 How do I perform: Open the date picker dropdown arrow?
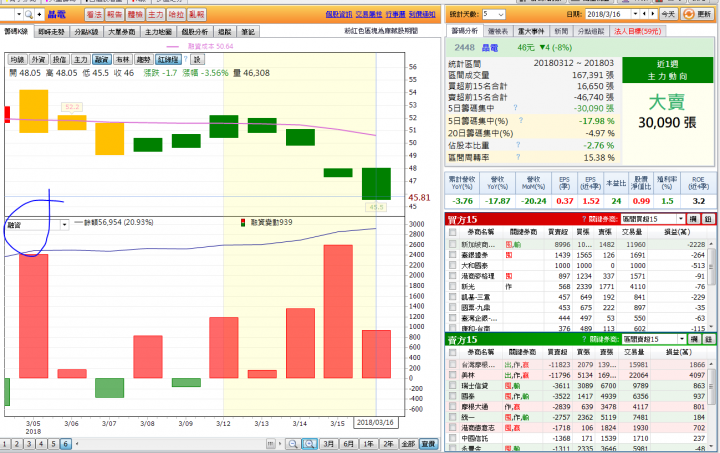tap(635, 14)
